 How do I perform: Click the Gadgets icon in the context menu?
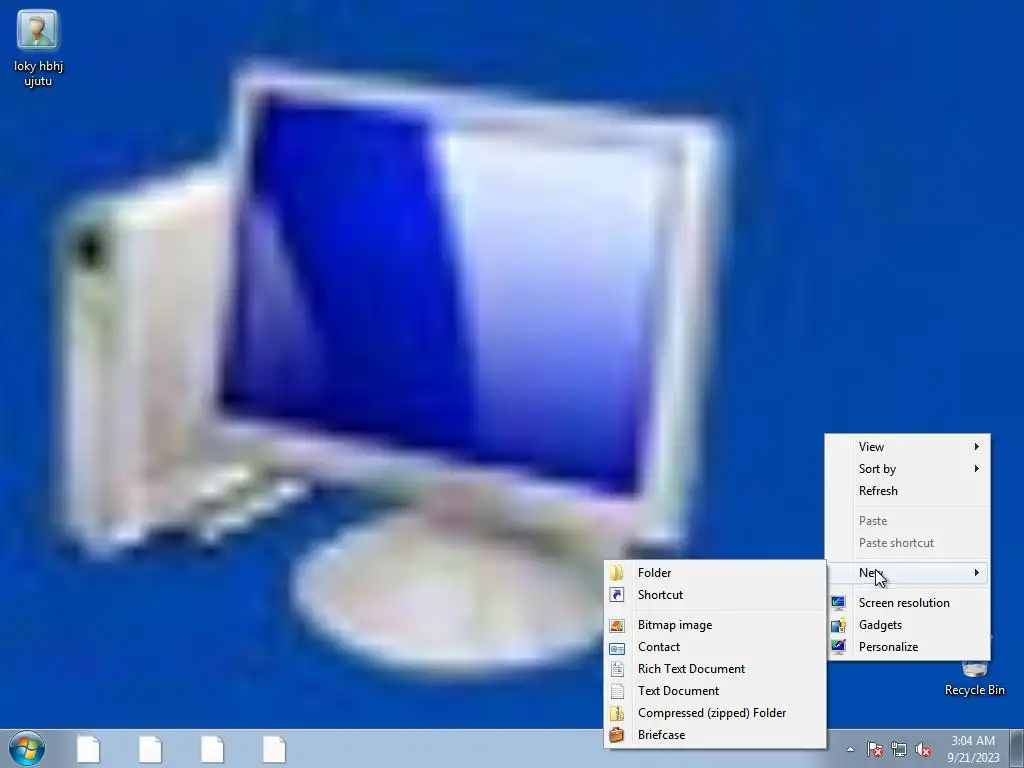click(839, 625)
